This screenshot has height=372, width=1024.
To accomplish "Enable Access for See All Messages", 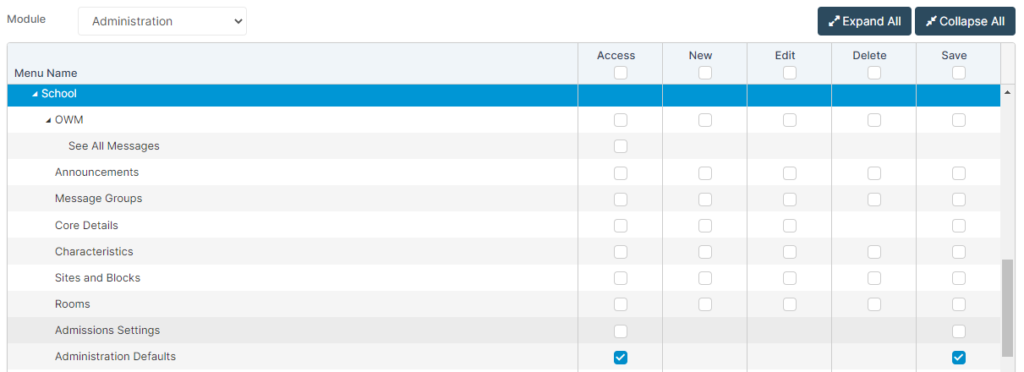I will pyautogui.click(x=620, y=146).
